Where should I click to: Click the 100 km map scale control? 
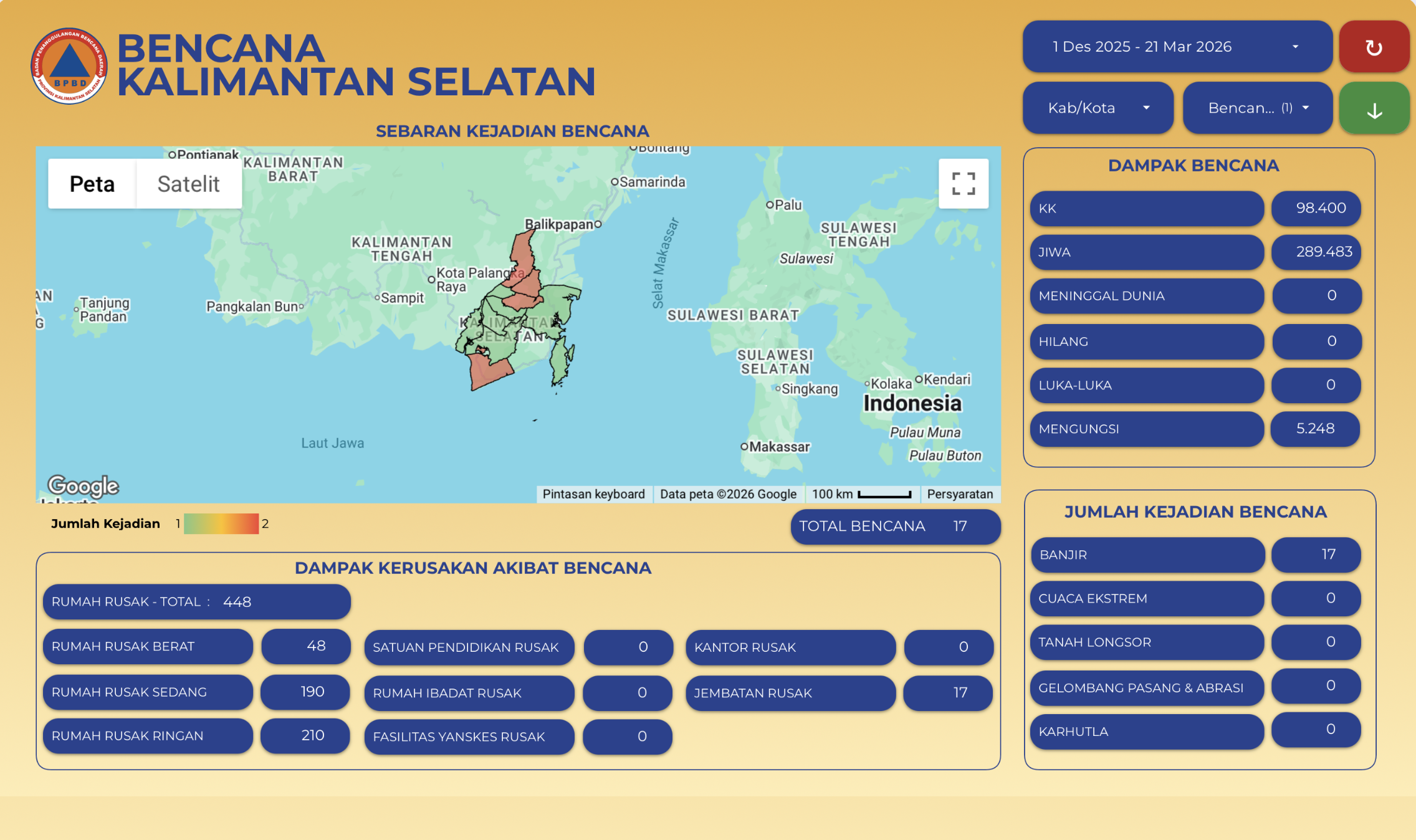tap(862, 494)
